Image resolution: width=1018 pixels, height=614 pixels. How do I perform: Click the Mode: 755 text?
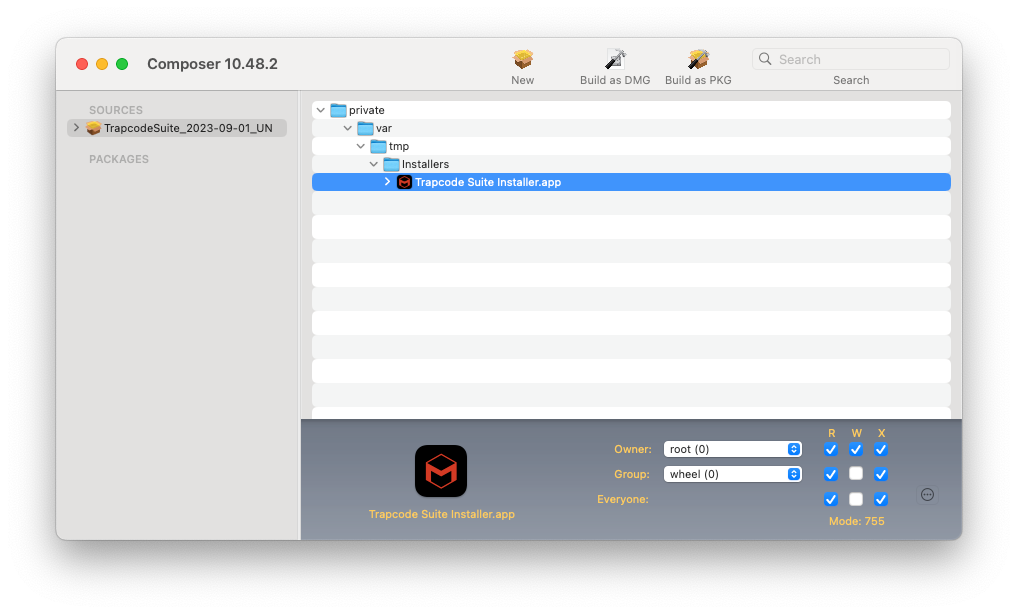pos(856,521)
